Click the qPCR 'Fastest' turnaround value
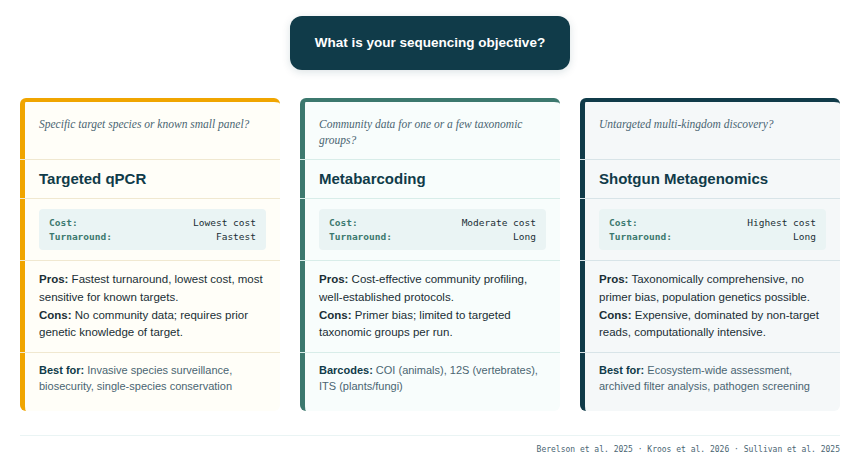This screenshot has height=472, width=860. pos(235,237)
